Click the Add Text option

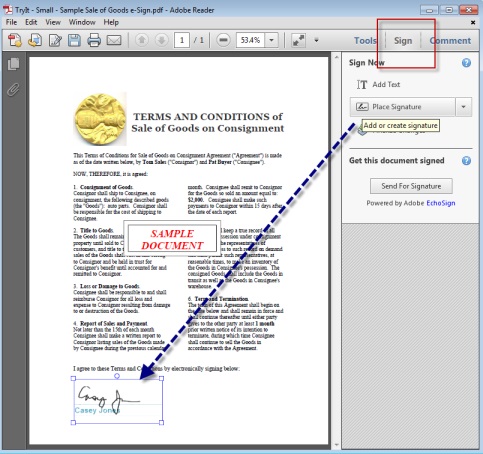pyautogui.click(x=379, y=84)
